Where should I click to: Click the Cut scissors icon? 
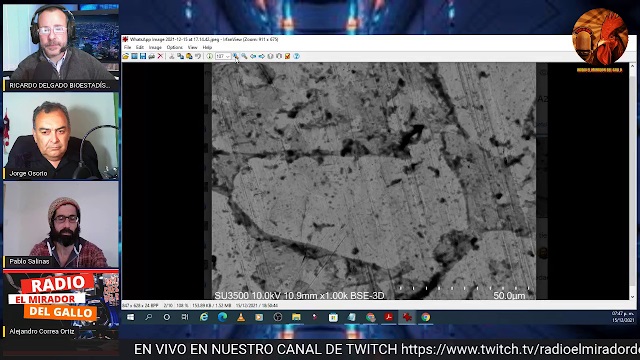coord(171,56)
